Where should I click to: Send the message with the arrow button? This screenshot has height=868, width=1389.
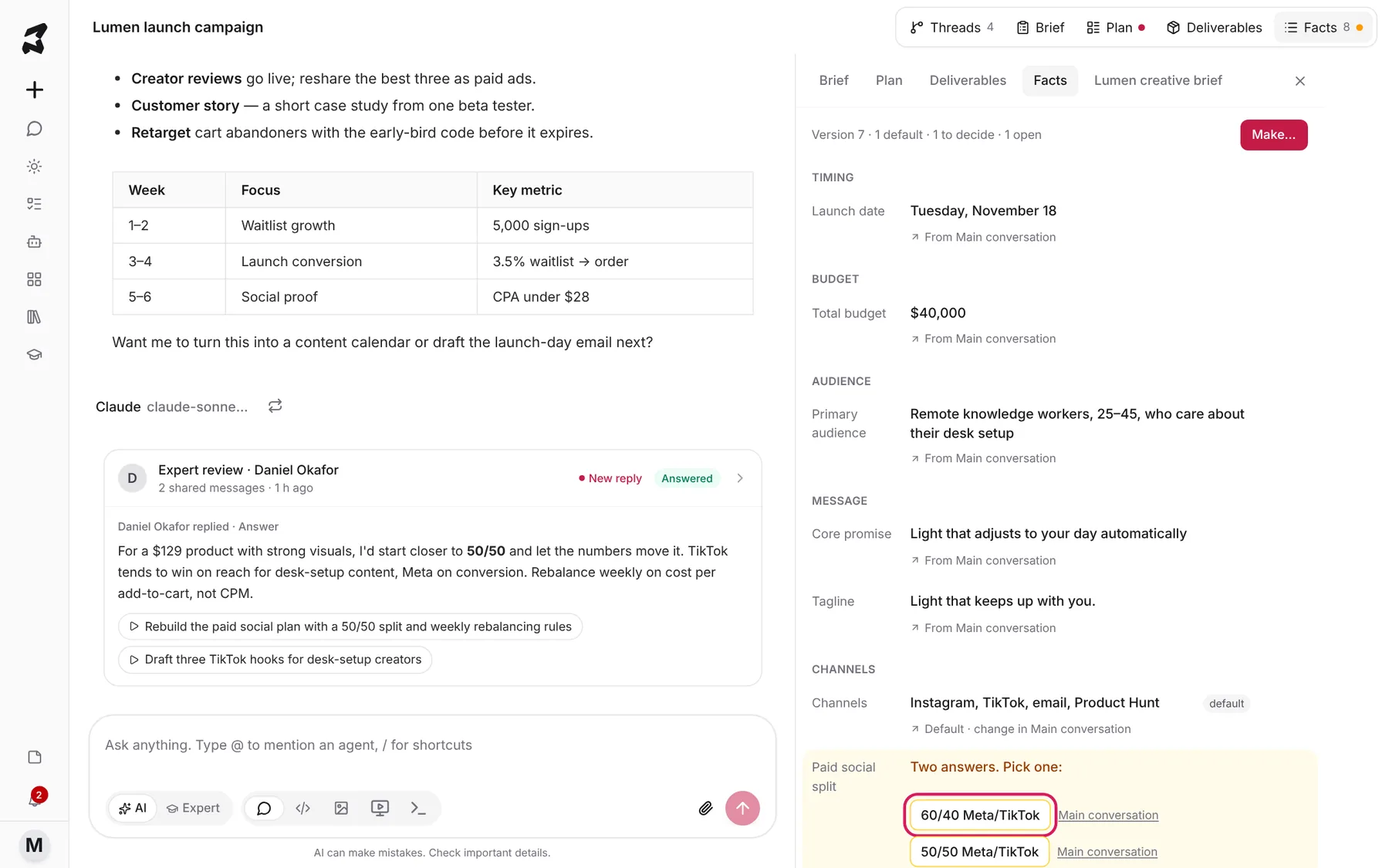742,808
